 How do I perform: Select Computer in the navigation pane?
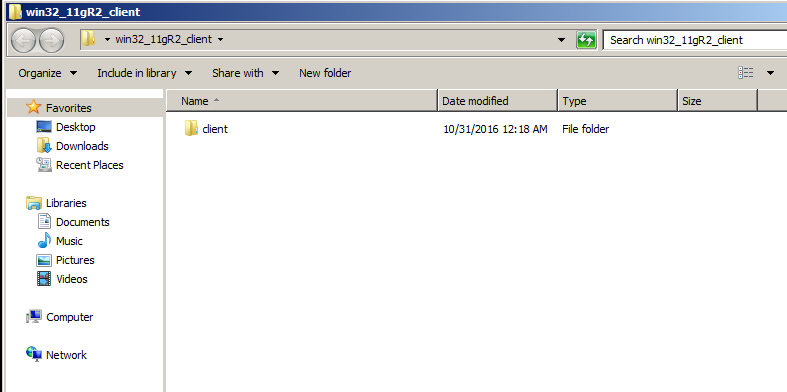70,317
